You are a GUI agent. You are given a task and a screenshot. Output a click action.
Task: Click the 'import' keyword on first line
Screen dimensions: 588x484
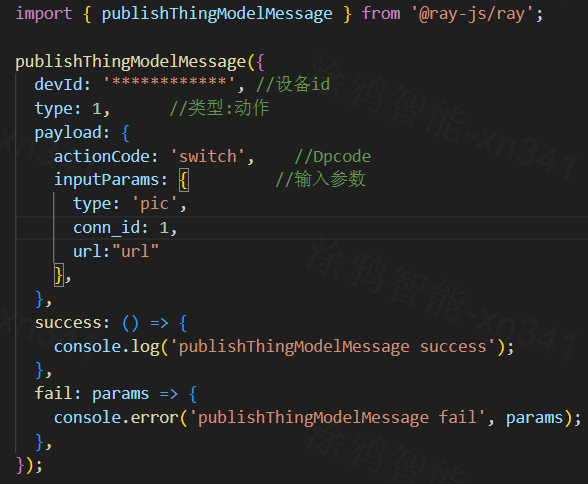pos(44,14)
